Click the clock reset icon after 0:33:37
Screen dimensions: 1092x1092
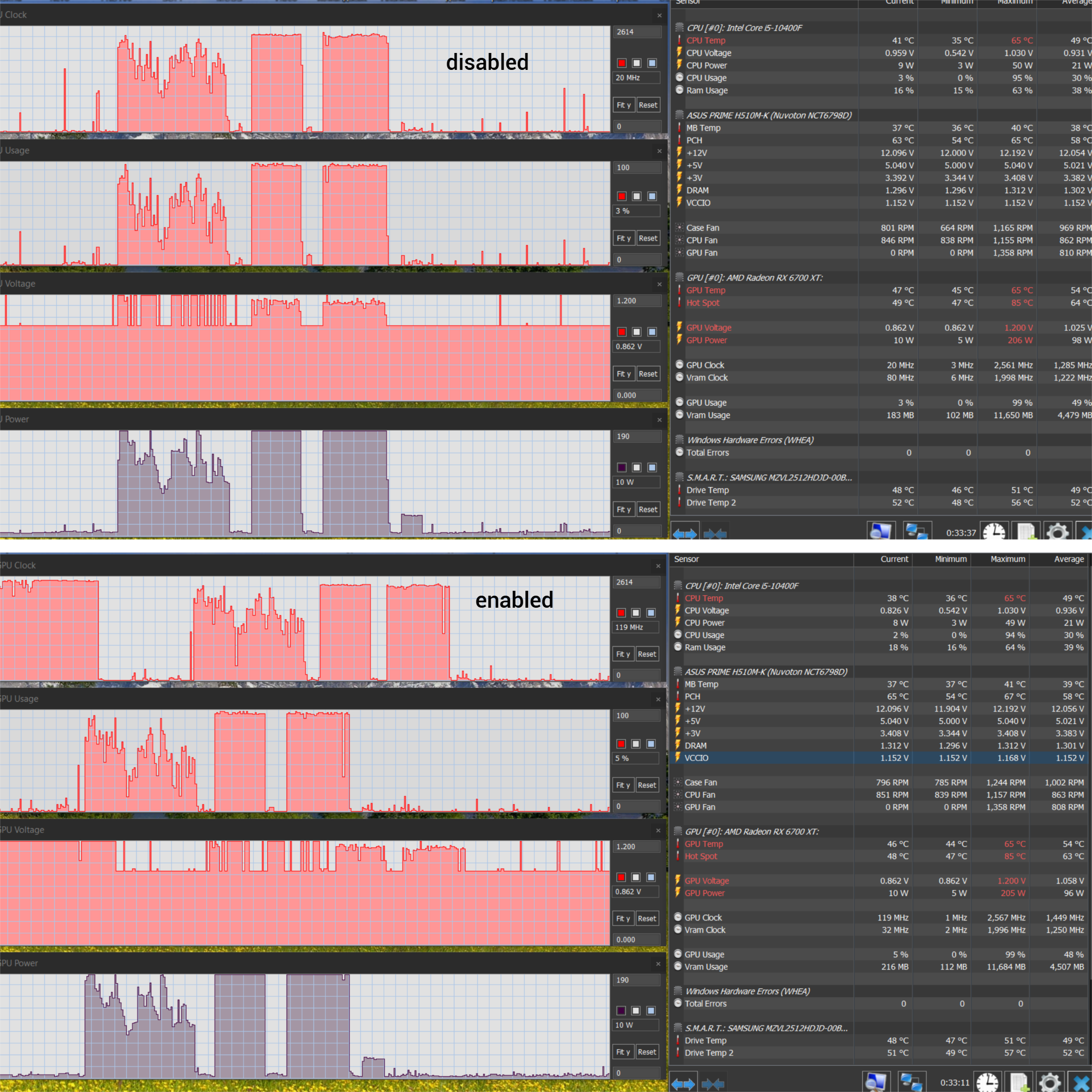click(x=994, y=532)
